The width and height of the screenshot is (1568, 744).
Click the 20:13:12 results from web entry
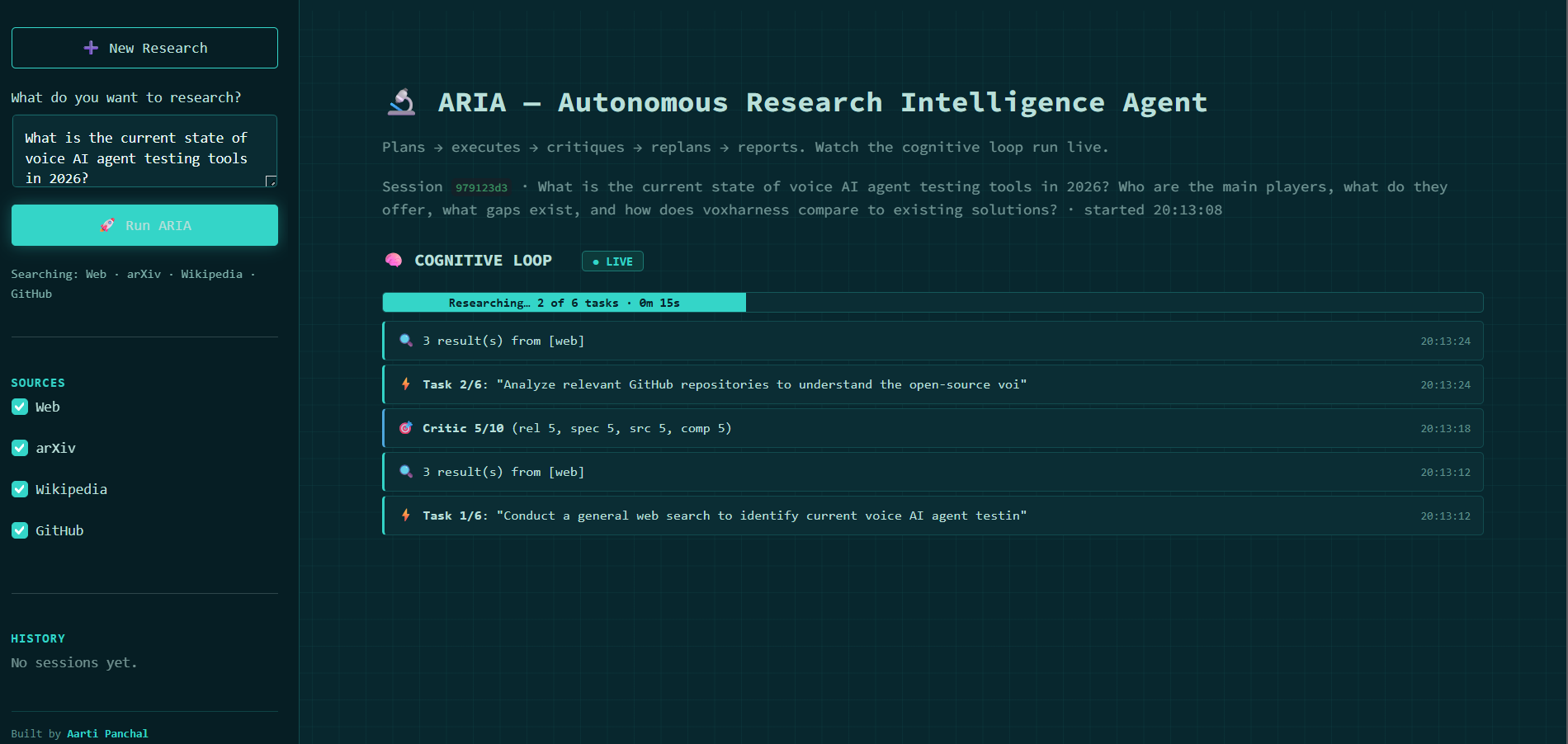(x=933, y=472)
